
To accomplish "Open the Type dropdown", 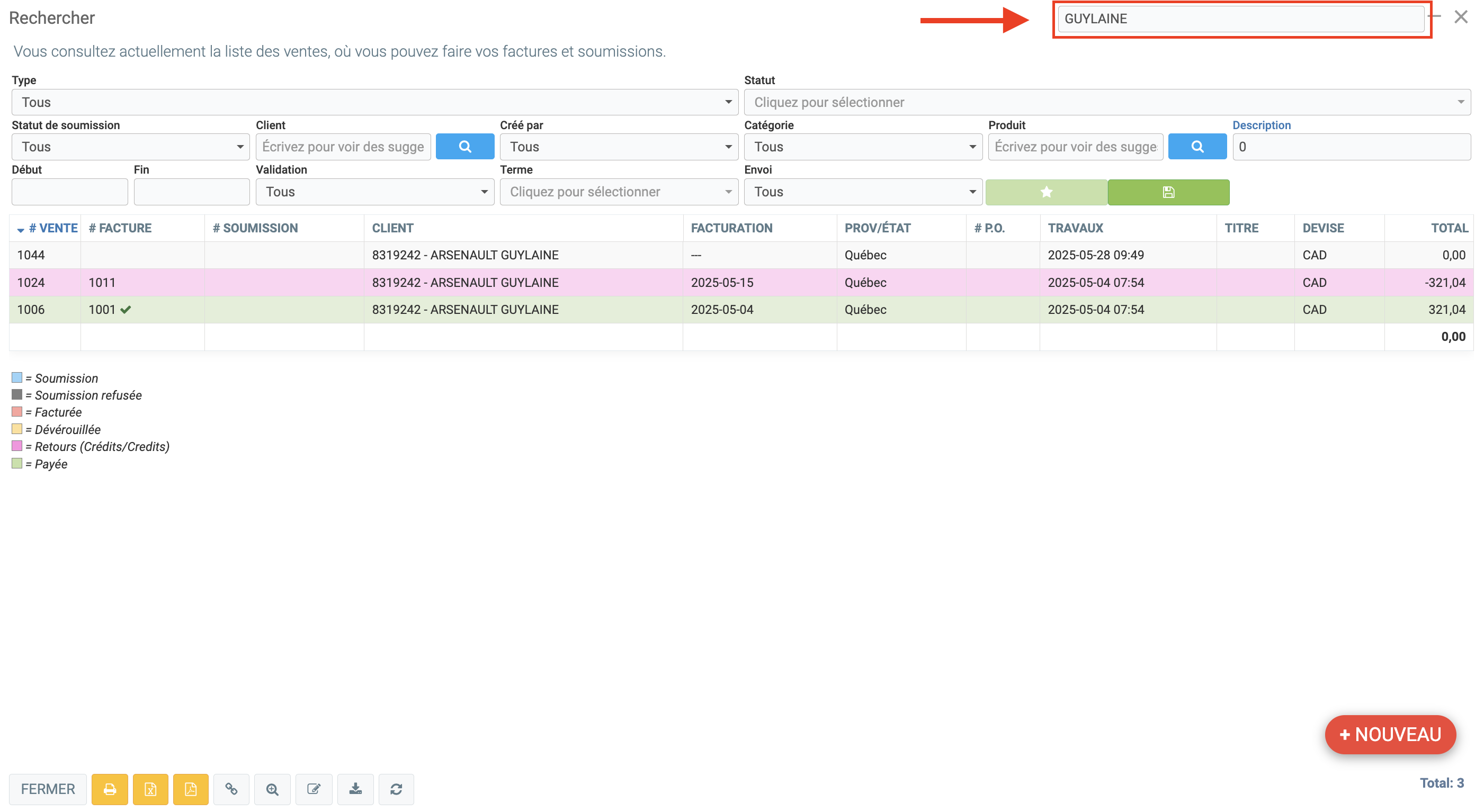I will [374, 102].
